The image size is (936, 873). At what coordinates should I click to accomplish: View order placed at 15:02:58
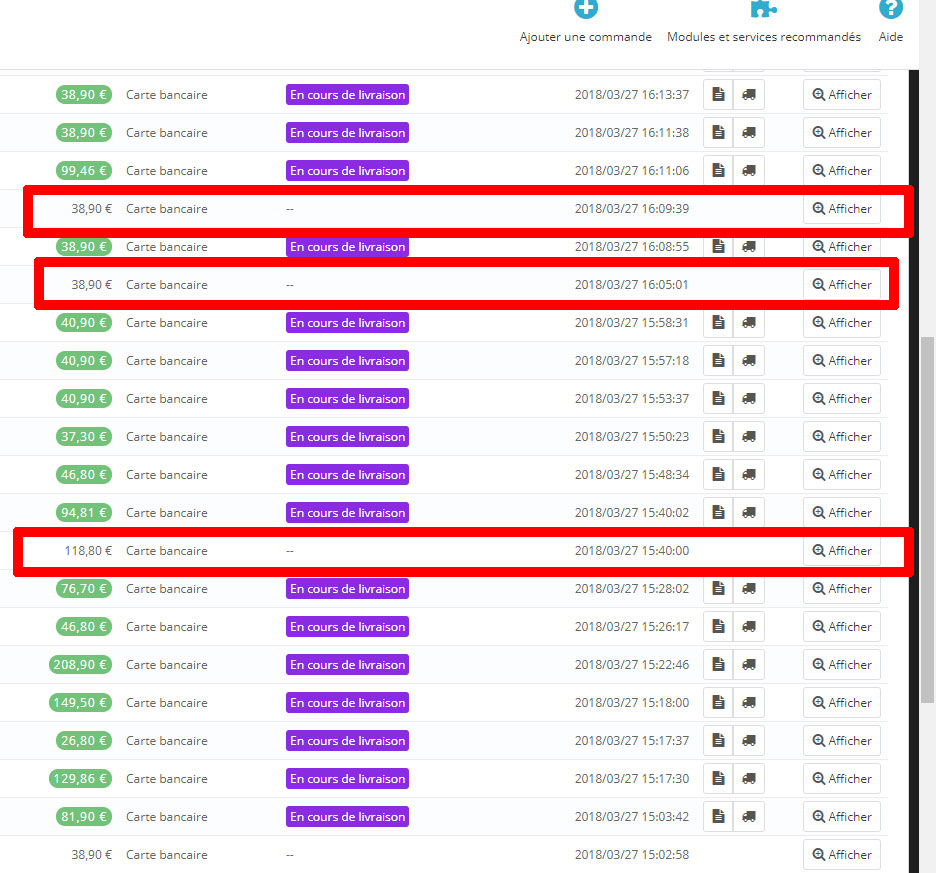[x=842, y=854]
